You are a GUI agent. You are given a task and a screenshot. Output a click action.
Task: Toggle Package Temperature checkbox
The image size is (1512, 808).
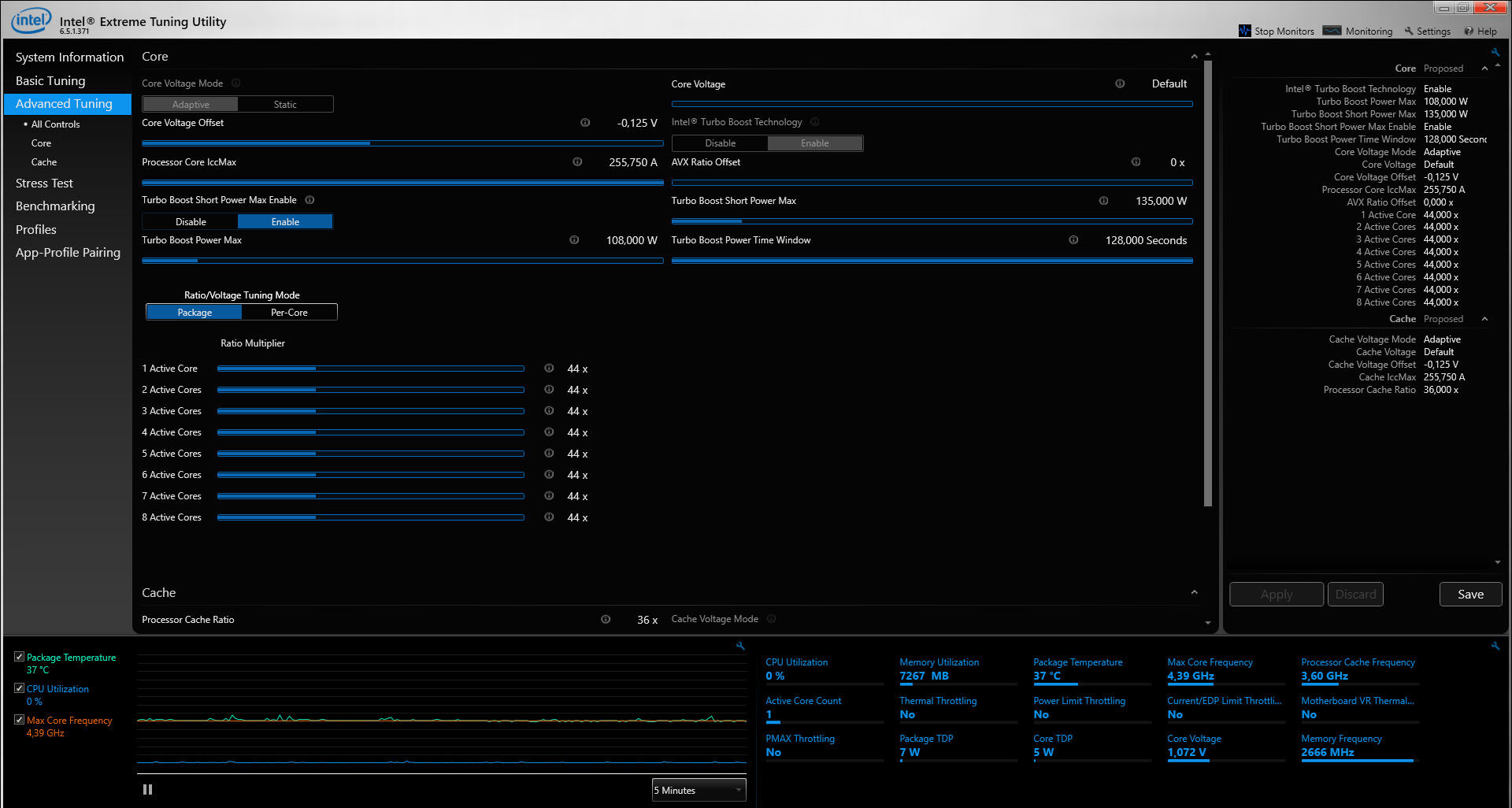coord(19,656)
